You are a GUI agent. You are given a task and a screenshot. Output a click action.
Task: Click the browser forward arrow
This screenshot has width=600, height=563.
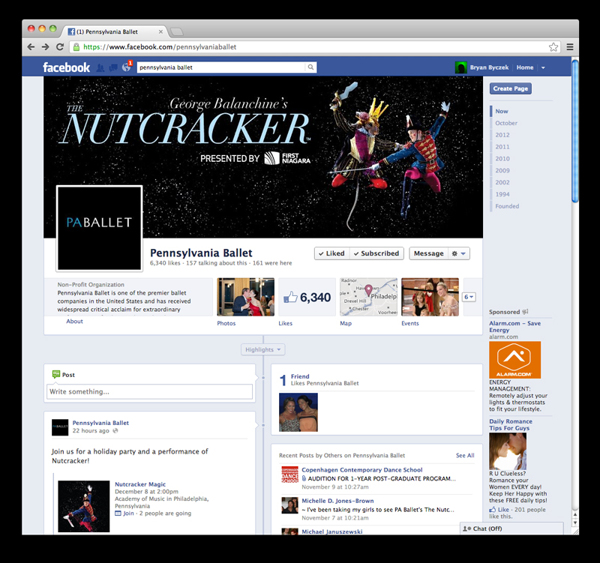point(46,47)
